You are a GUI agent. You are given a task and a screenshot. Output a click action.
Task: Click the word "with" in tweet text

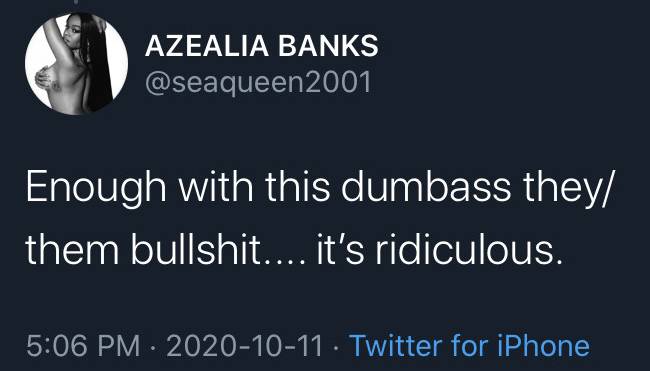216,187
